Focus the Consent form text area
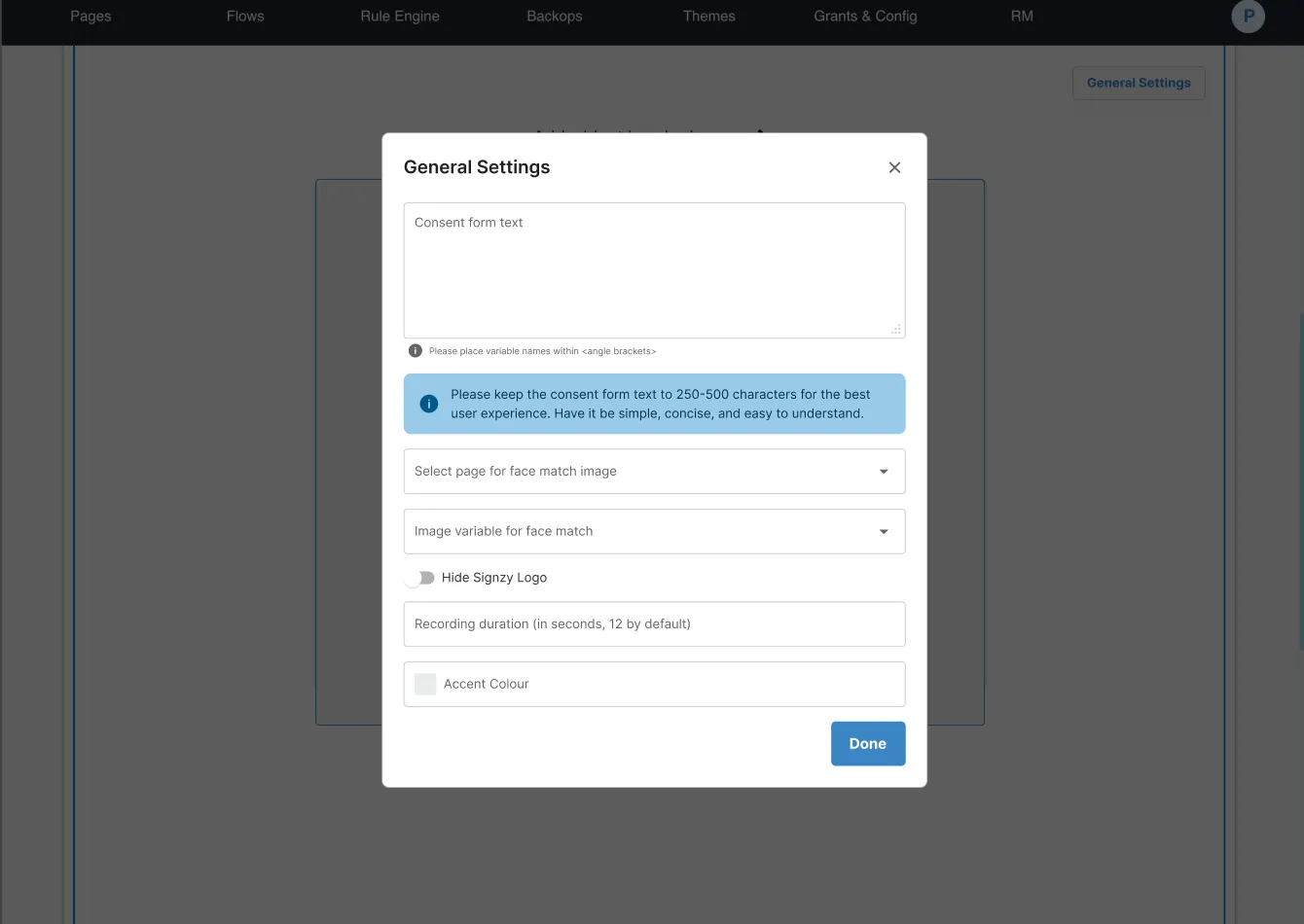Viewport: 1304px width, 924px height. [654, 270]
